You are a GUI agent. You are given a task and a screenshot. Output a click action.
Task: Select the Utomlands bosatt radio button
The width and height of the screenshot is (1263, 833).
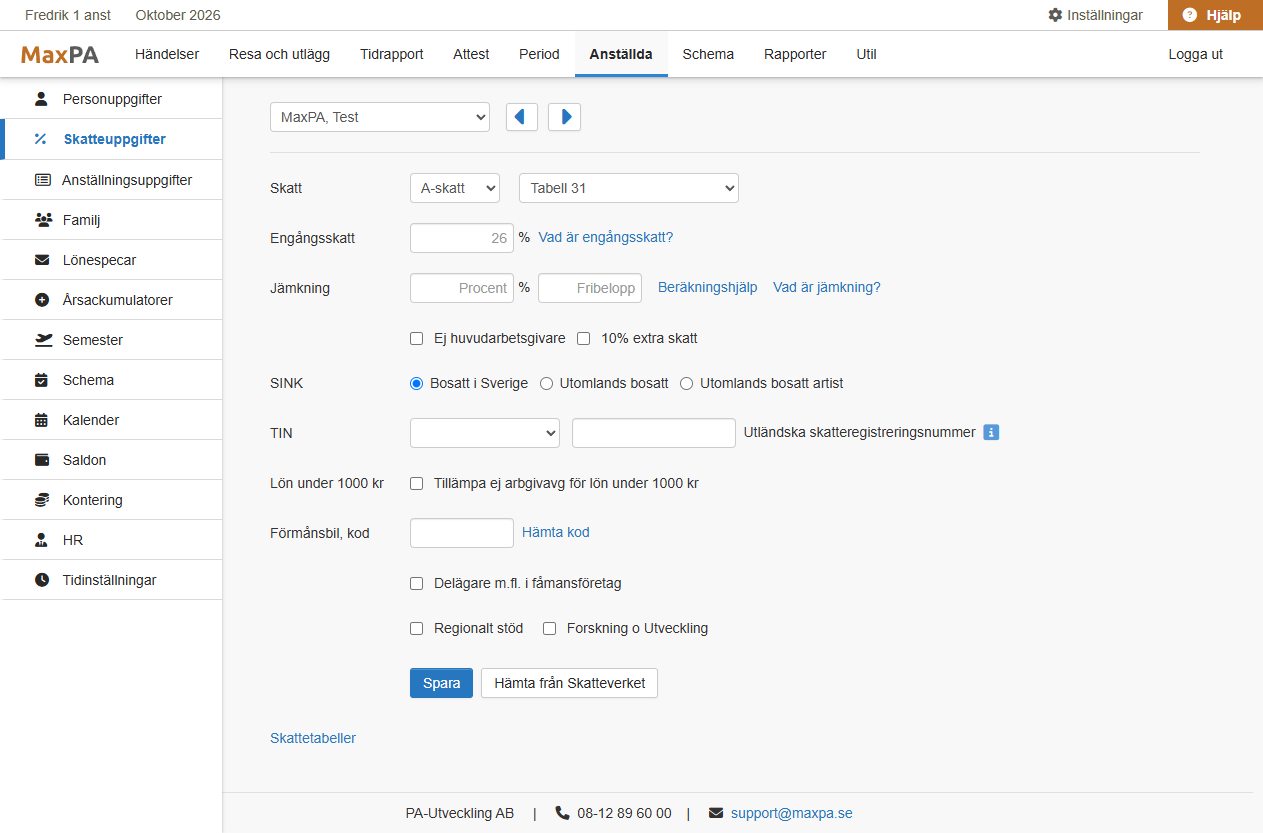[x=547, y=384]
